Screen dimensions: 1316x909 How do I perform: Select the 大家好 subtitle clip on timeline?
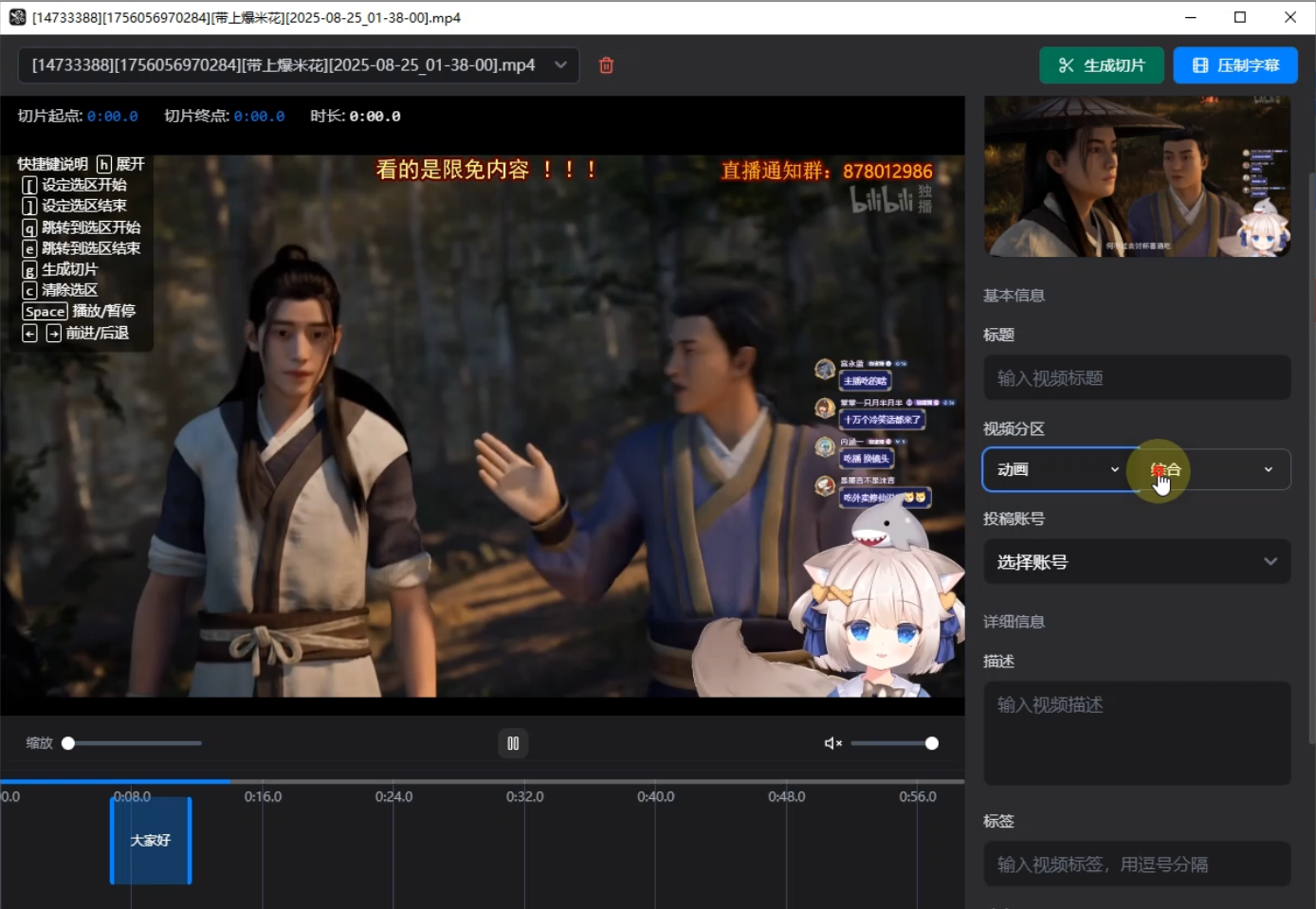[x=151, y=841]
